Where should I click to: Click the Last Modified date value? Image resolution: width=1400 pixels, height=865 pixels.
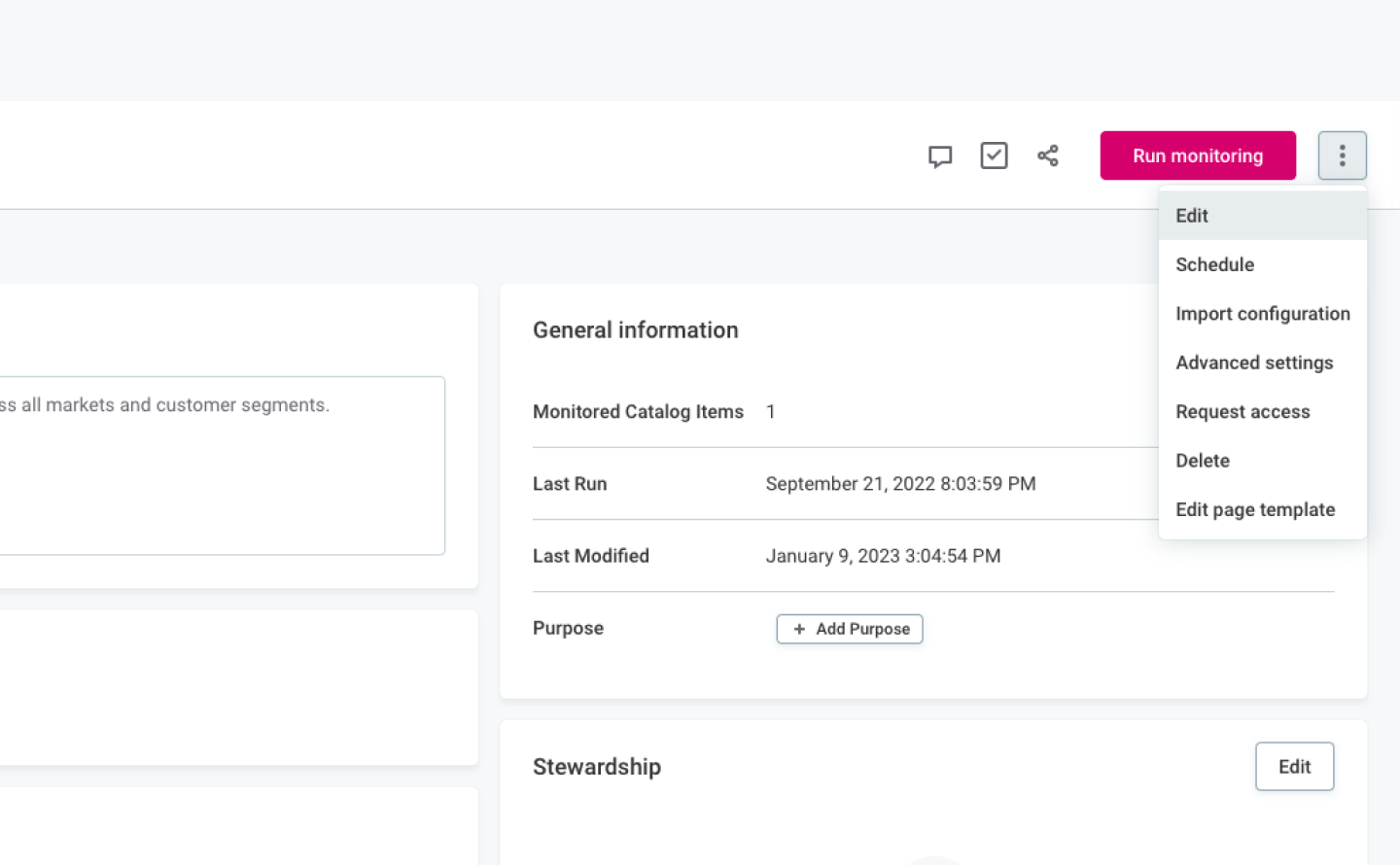point(883,556)
